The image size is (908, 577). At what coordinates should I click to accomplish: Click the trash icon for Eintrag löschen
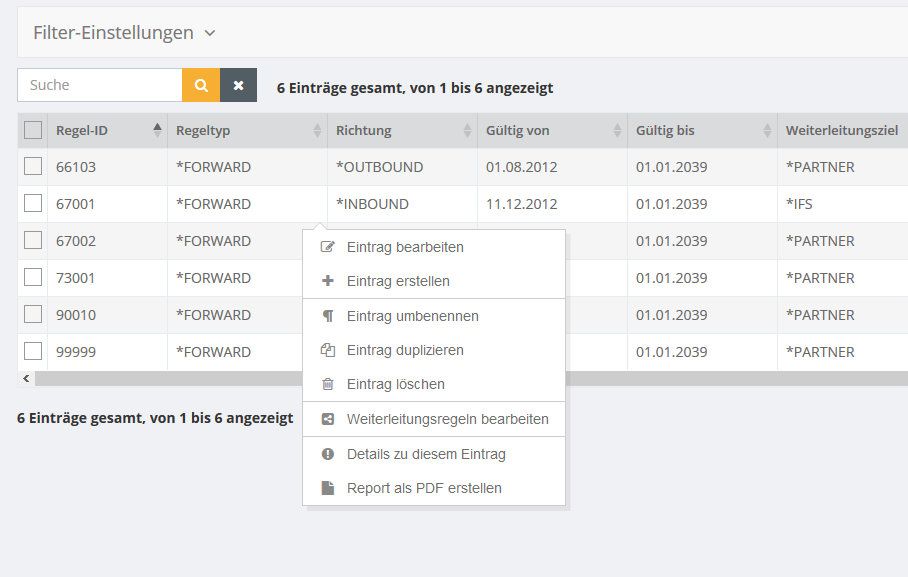(x=327, y=384)
